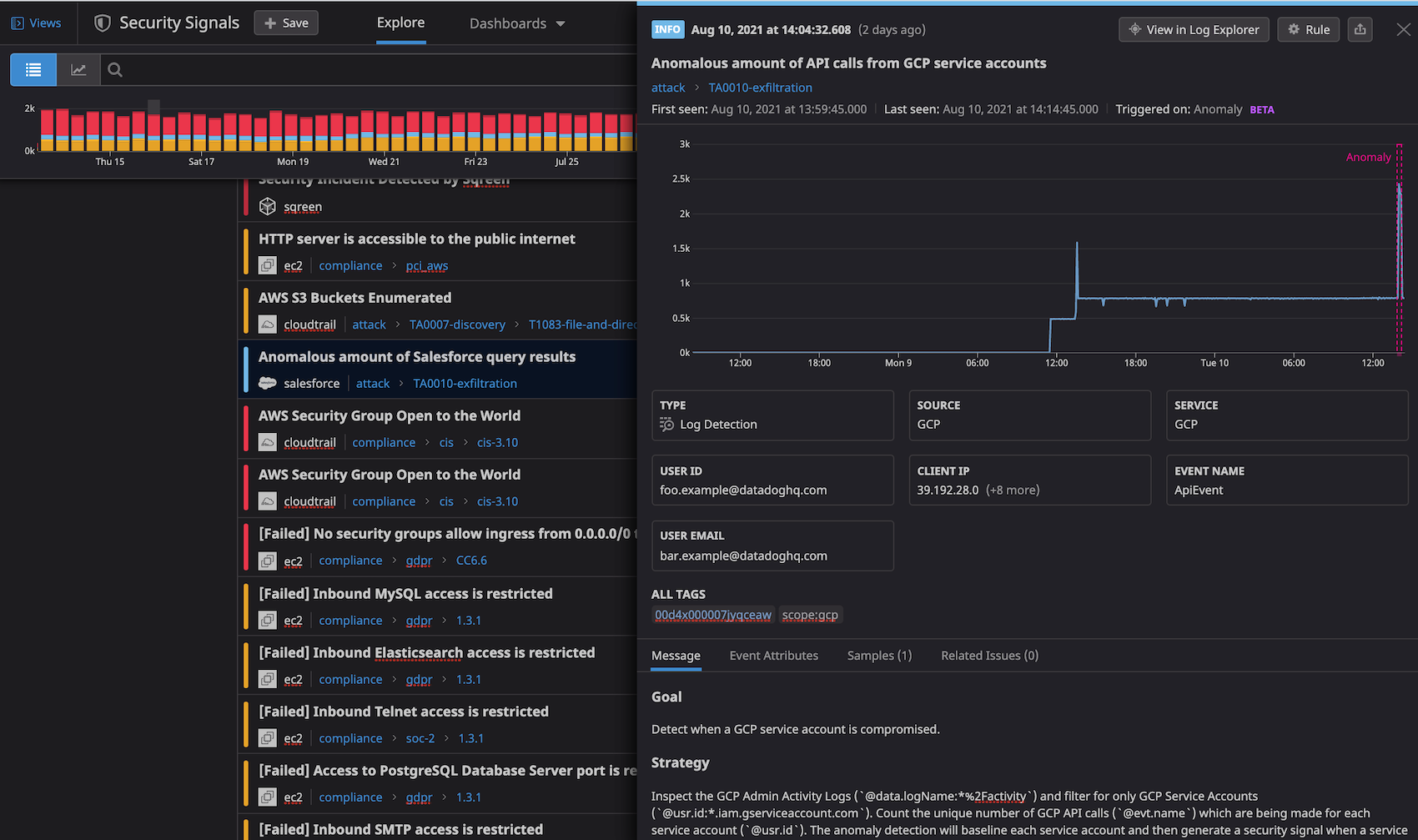This screenshot has height=840, width=1418.
Task: Open the Views sidebar icon
Action: (x=18, y=23)
